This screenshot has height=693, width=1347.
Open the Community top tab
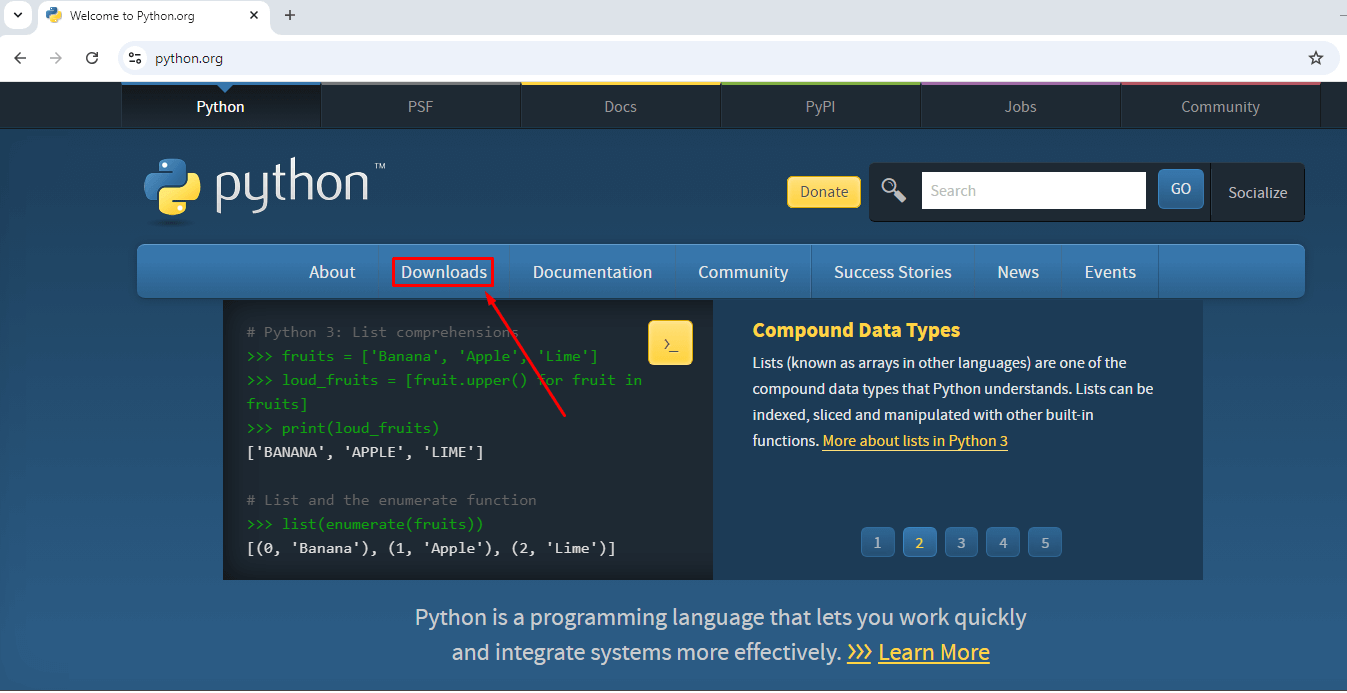pyautogui.click(x=1221, y=106)
